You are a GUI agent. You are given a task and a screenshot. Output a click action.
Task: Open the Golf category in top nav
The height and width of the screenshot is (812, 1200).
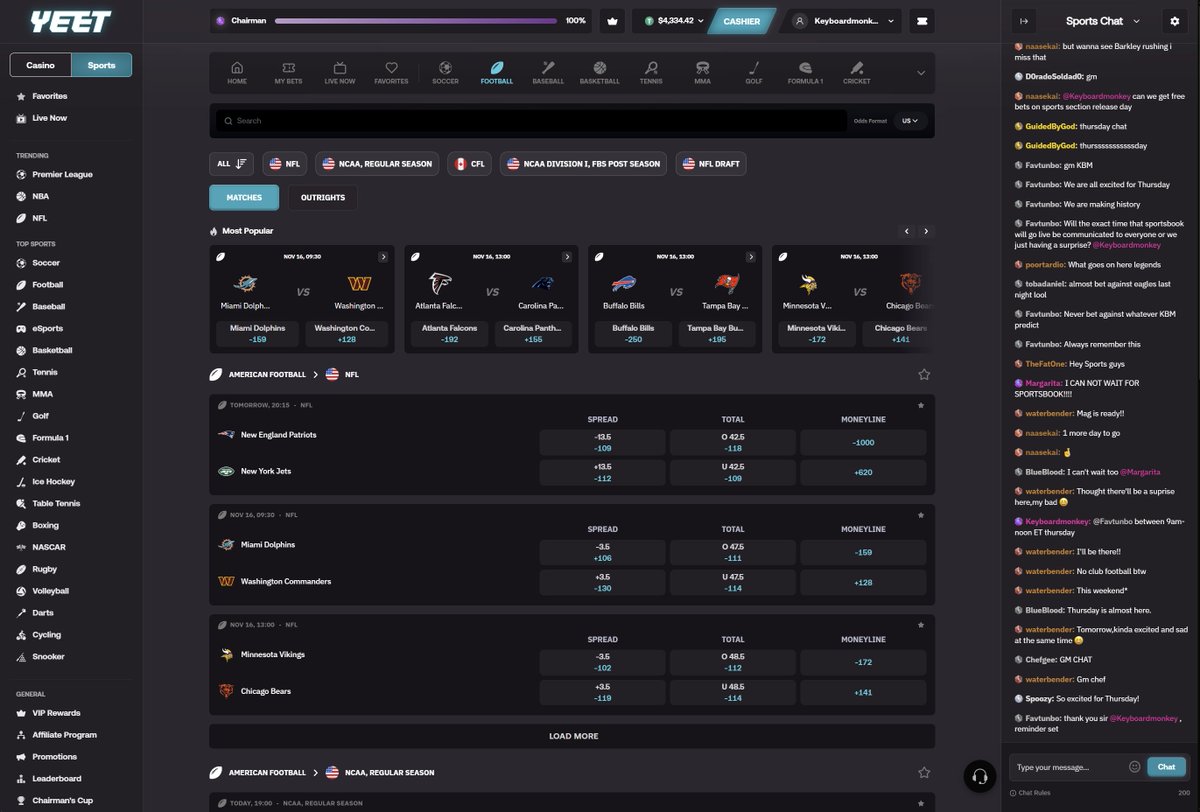point(753,73)
